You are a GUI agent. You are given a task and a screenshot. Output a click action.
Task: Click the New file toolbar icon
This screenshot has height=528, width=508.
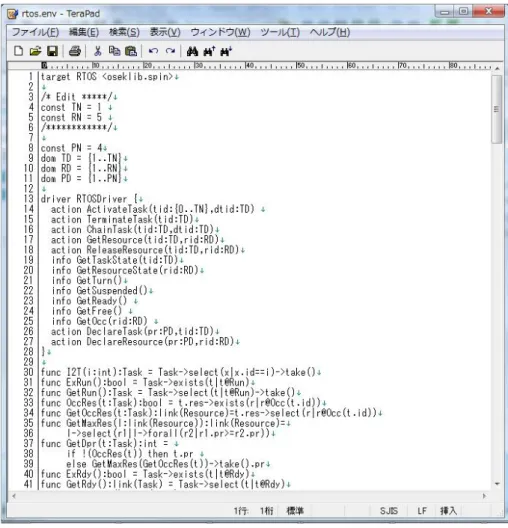coord(19,51)
